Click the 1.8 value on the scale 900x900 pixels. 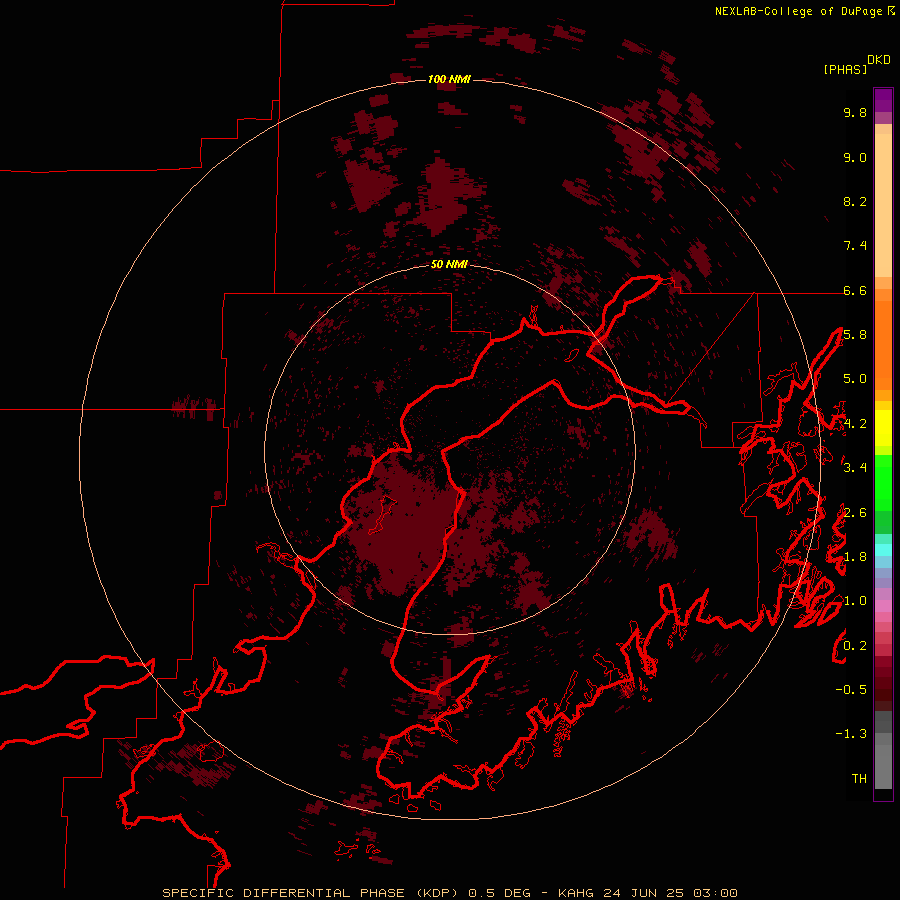tap(855, 557)
